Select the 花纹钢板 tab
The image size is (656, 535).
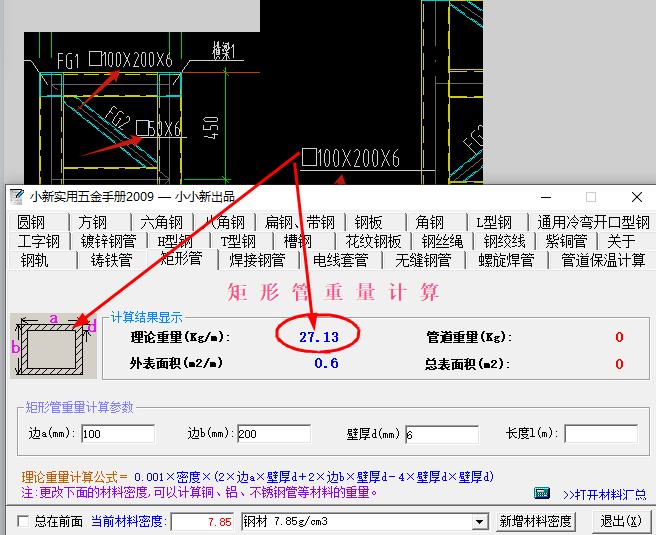click(x=373, y=241)
